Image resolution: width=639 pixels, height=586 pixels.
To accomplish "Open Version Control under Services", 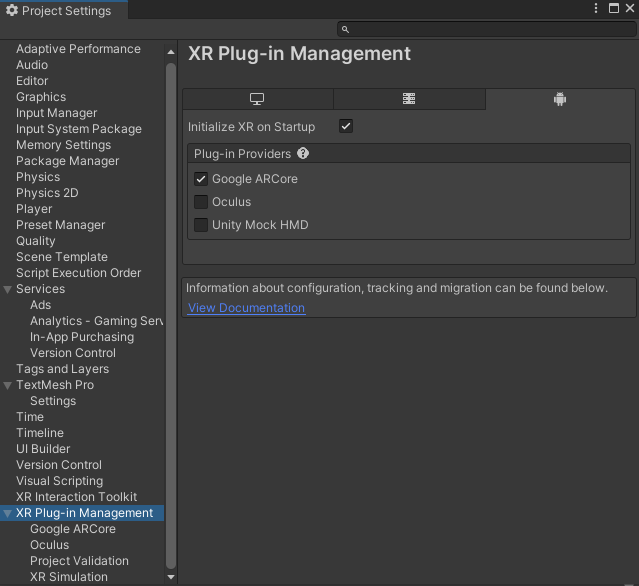I will coord(73,353).
